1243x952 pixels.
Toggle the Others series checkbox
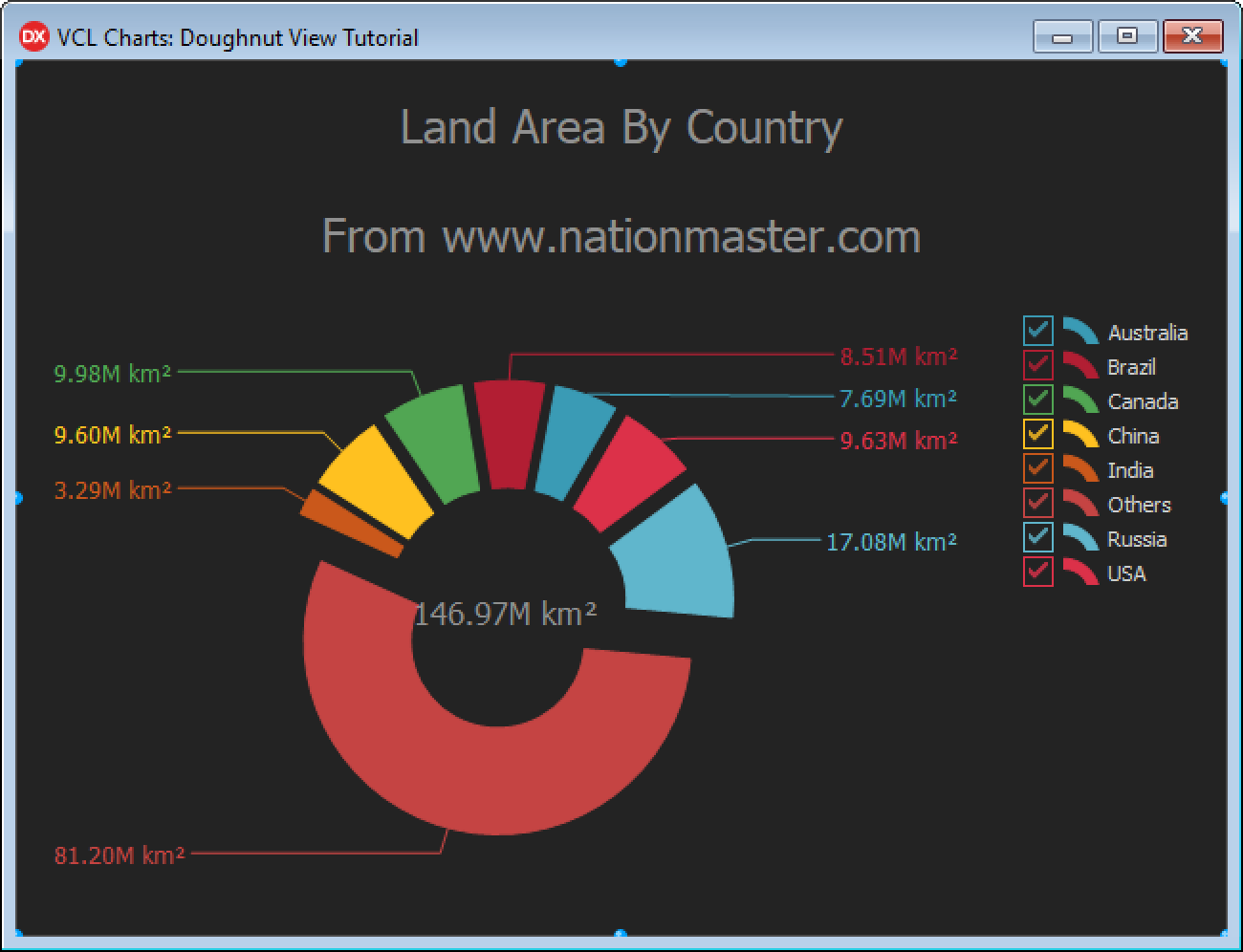(x=1037, y=503)
